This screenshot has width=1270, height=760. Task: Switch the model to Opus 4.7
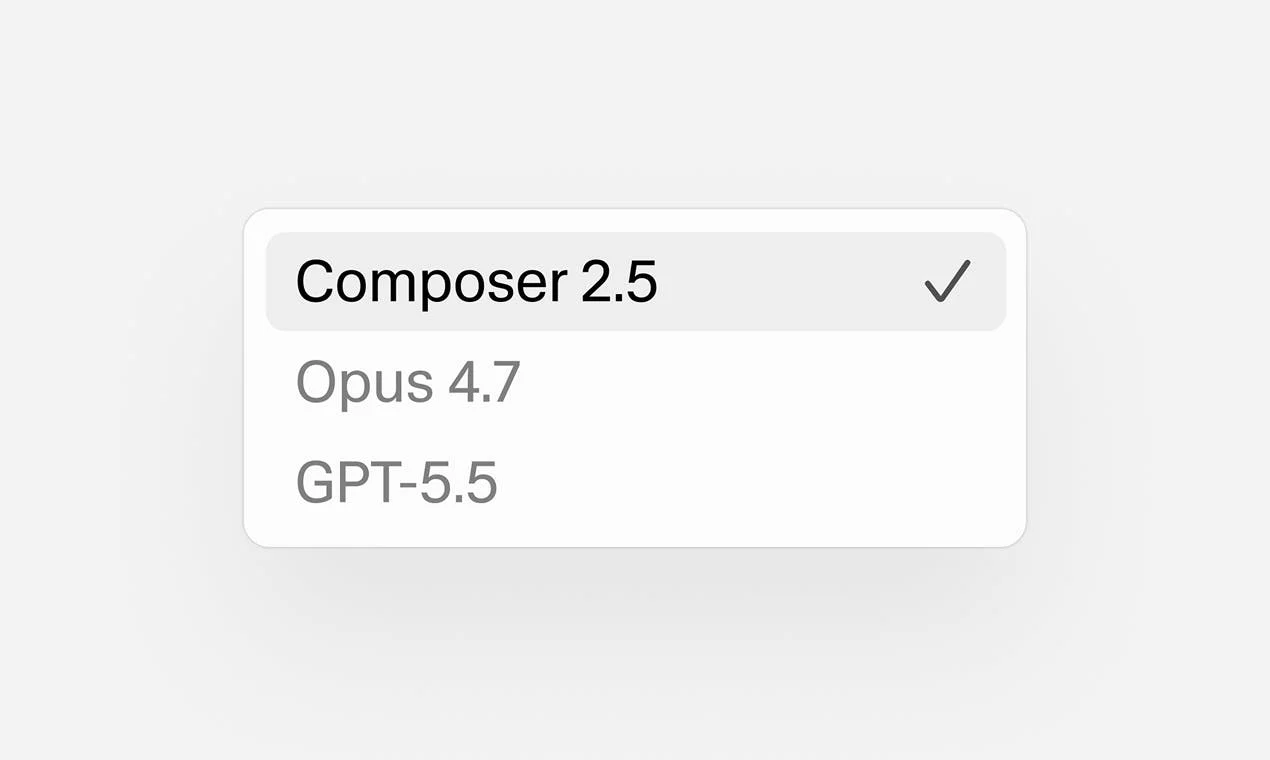click(x=635, y=381)
